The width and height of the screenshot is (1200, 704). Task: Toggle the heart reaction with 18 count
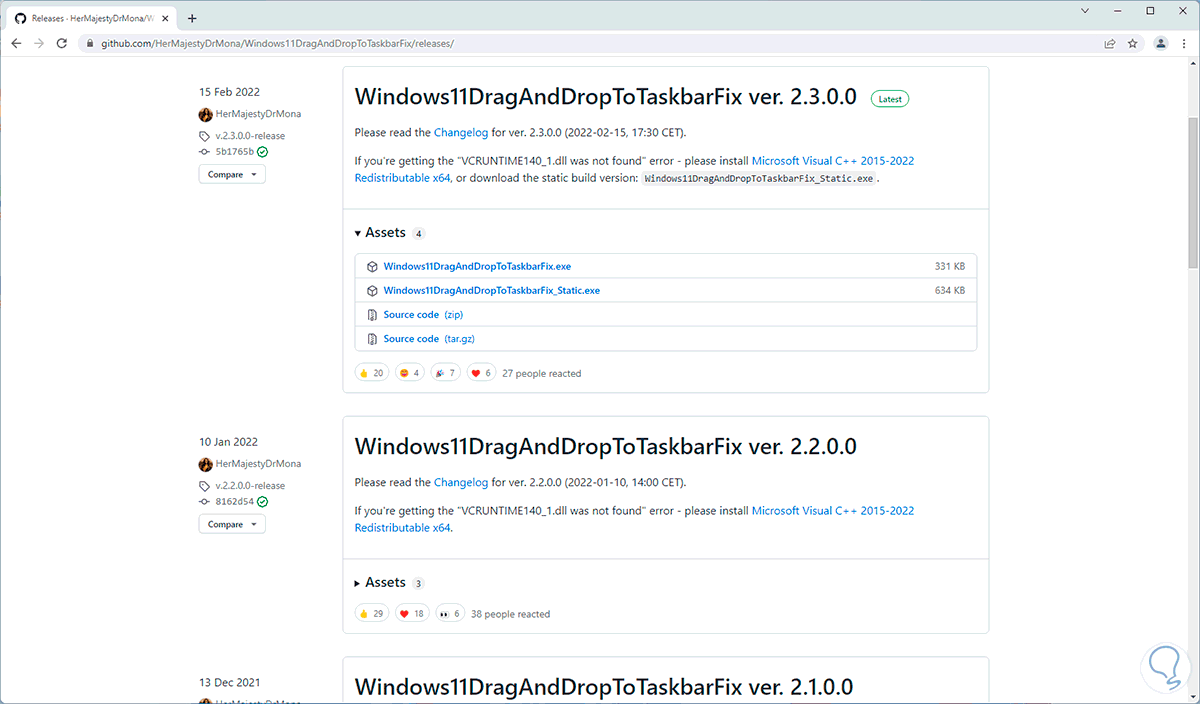[413, 613]
